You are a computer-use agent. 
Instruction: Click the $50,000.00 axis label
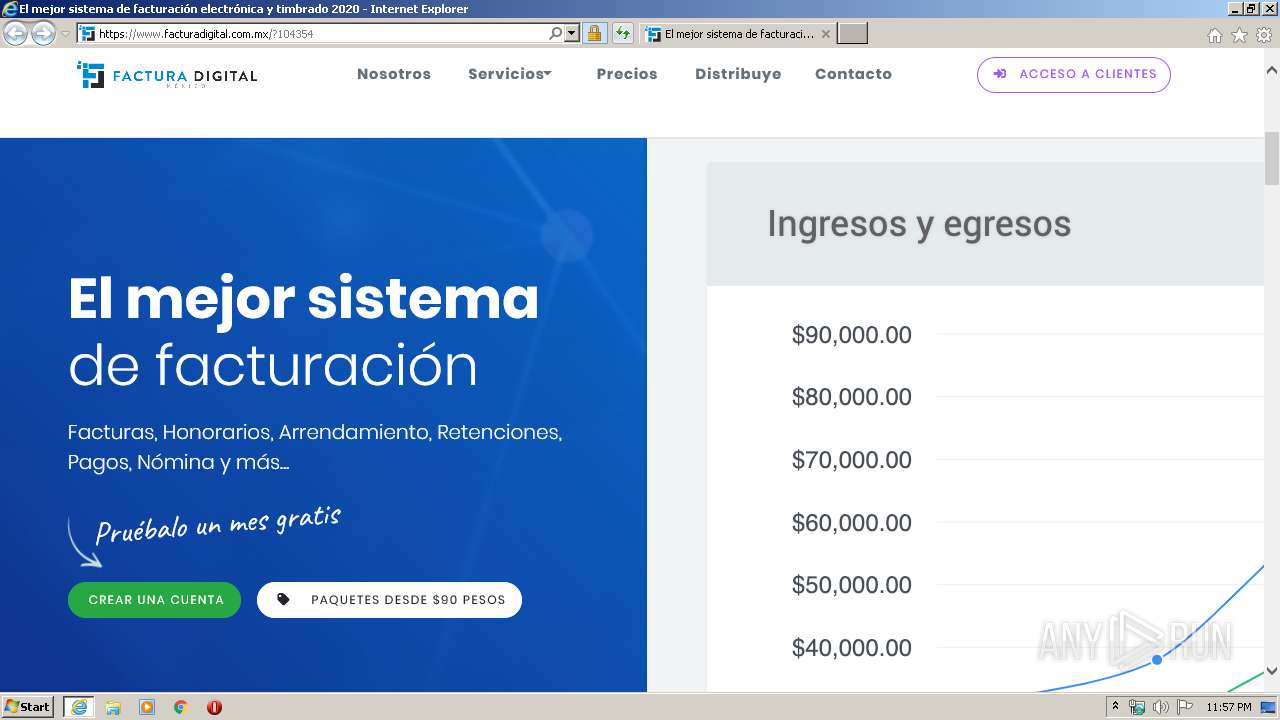coord(852,585)
